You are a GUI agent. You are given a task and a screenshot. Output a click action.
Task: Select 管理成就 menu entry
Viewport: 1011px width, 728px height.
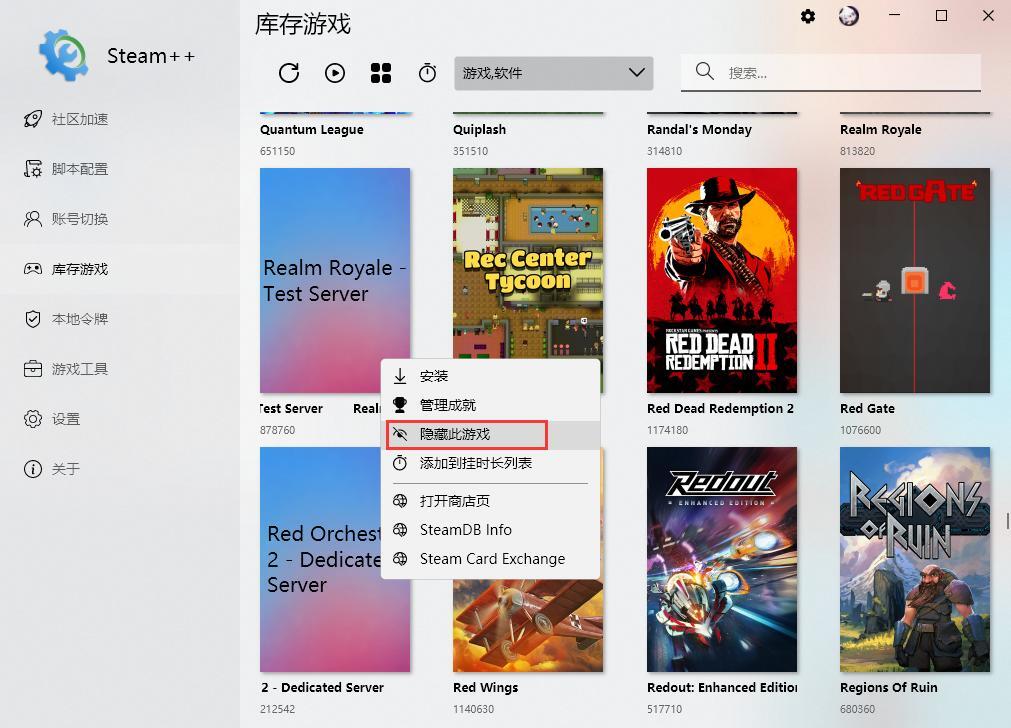click(x=490, y=405)
